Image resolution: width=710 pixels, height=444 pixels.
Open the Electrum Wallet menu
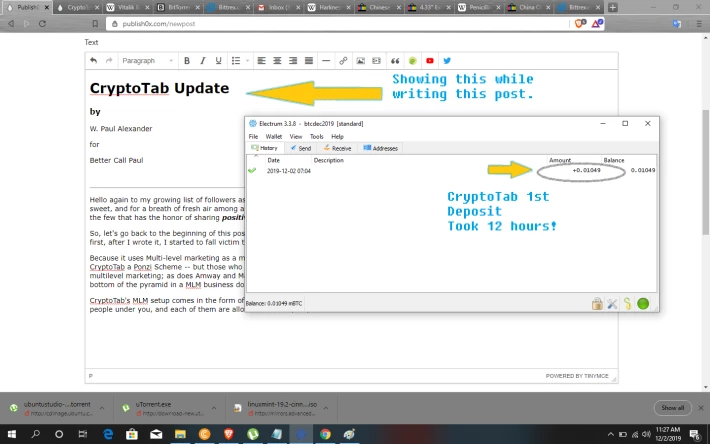tap(273, 136)
